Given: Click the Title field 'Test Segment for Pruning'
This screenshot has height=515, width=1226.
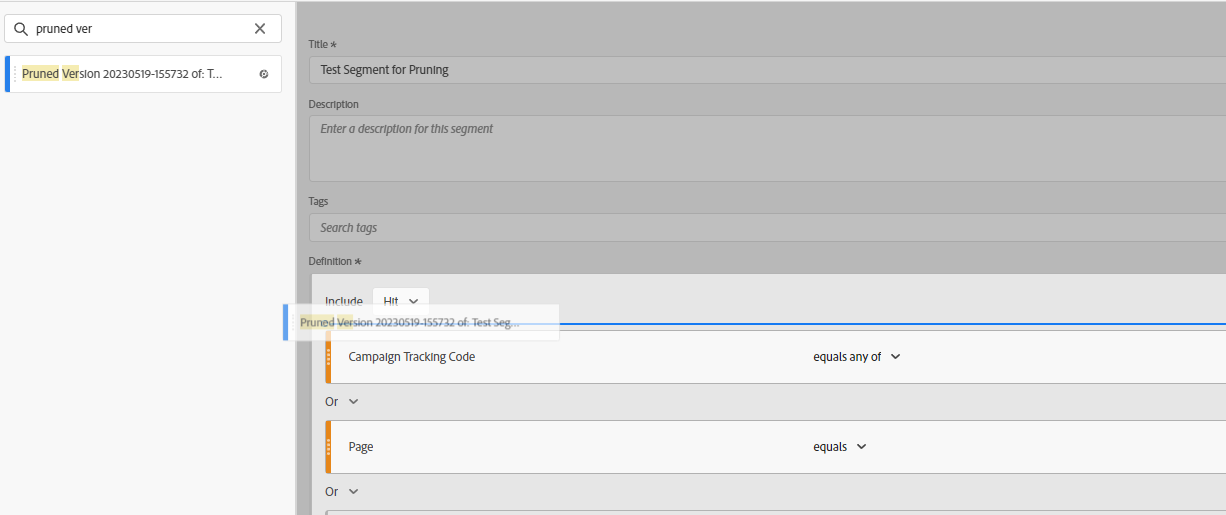Looking at the screenshot, I should (x=760, y=70).
